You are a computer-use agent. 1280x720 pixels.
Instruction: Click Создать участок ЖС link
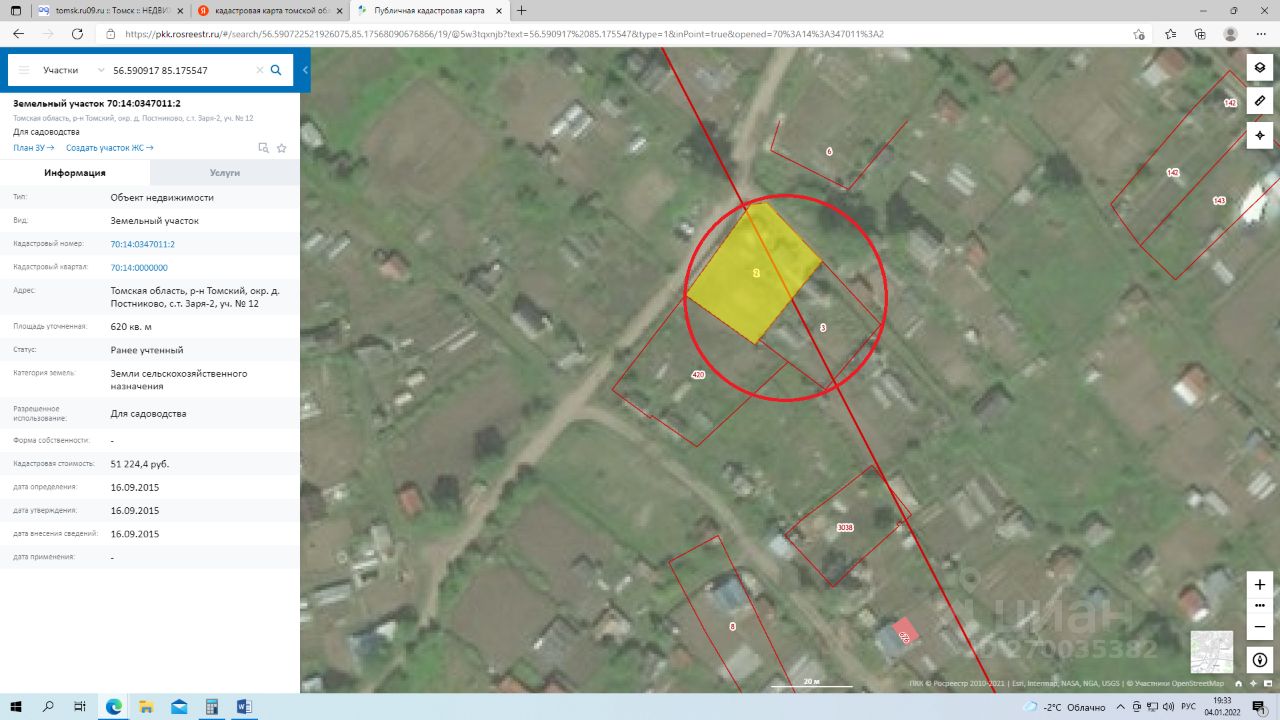click(109, 148)
